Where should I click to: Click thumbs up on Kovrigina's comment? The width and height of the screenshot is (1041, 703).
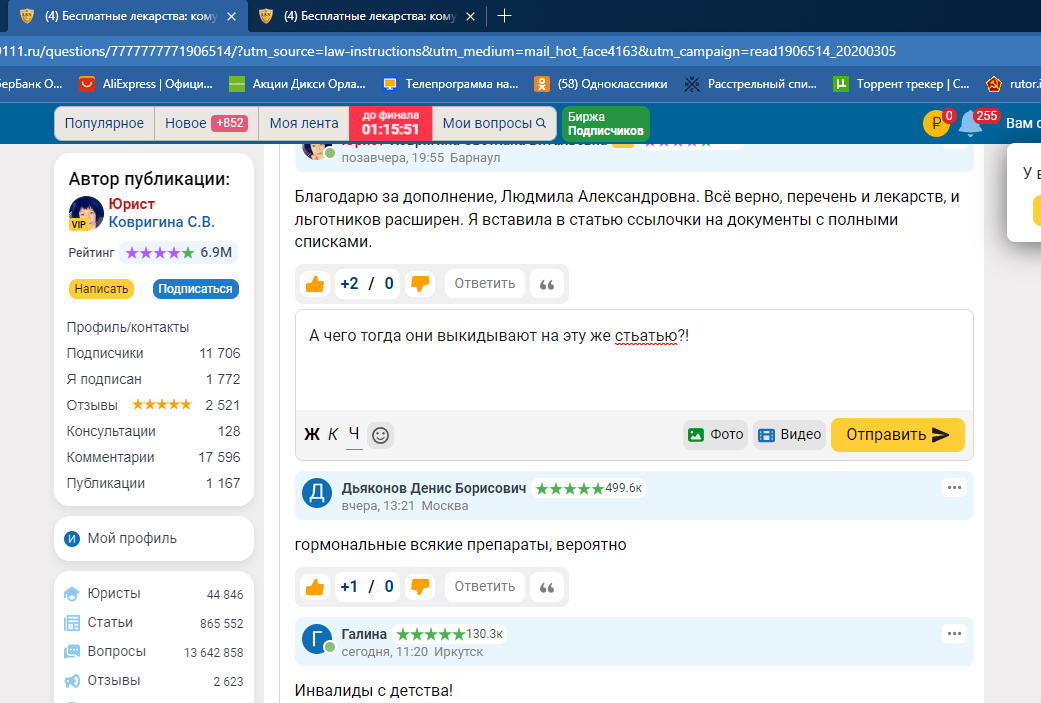(x=315, y=284)
